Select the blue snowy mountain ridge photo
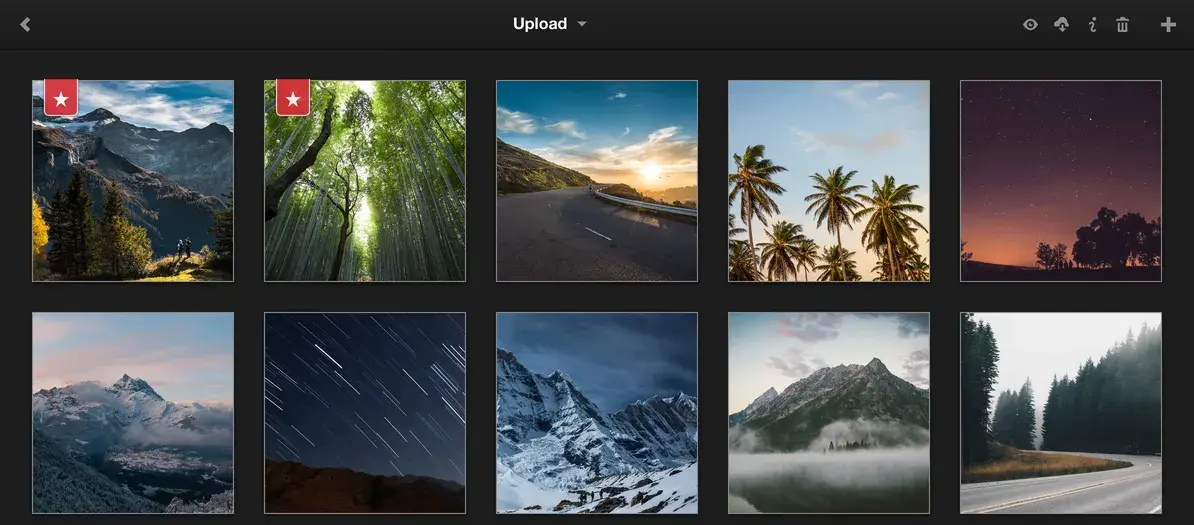The image size is (1194, 525). tap(597, 413)
